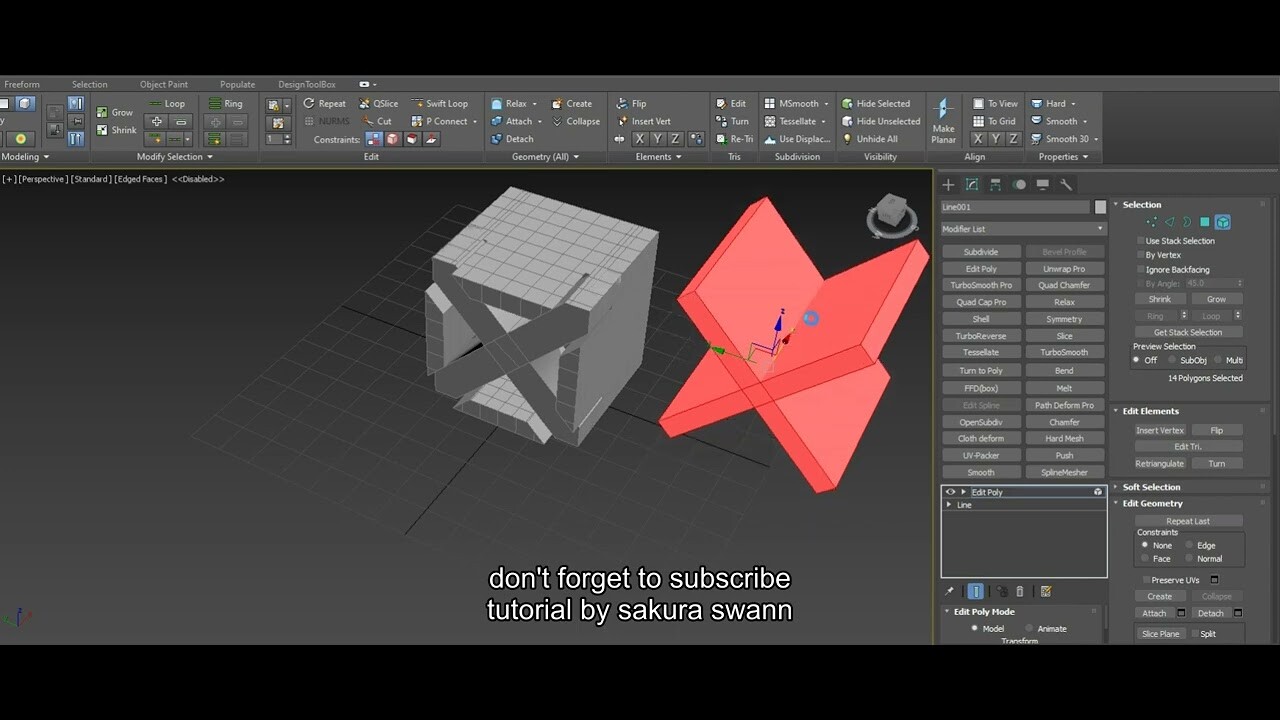Click the Pin Stack icon
Image resolution: width=1280 pixels, height=720 pixels.
click(949, 592)
